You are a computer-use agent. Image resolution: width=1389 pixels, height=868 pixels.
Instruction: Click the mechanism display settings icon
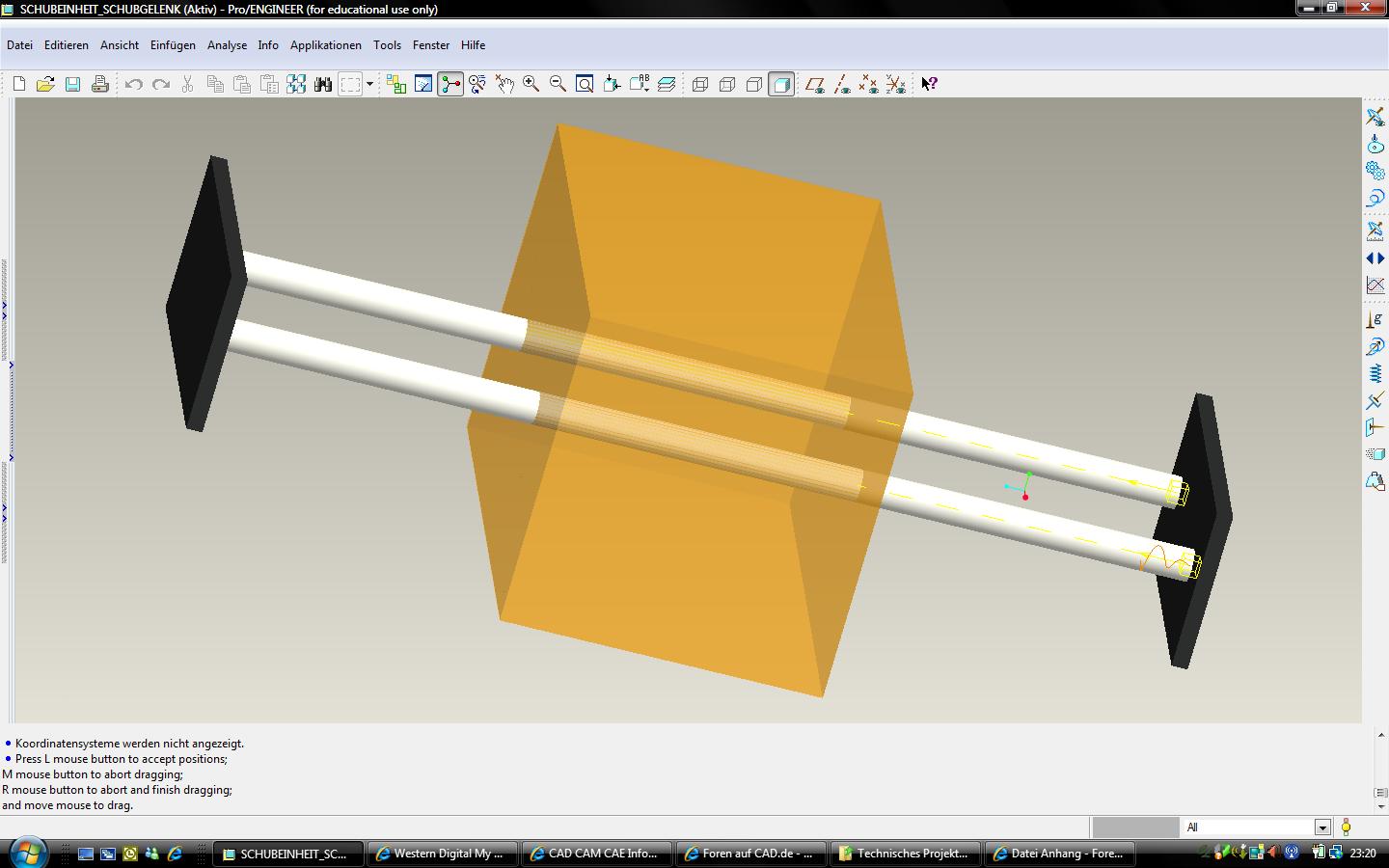[1375, 117]
